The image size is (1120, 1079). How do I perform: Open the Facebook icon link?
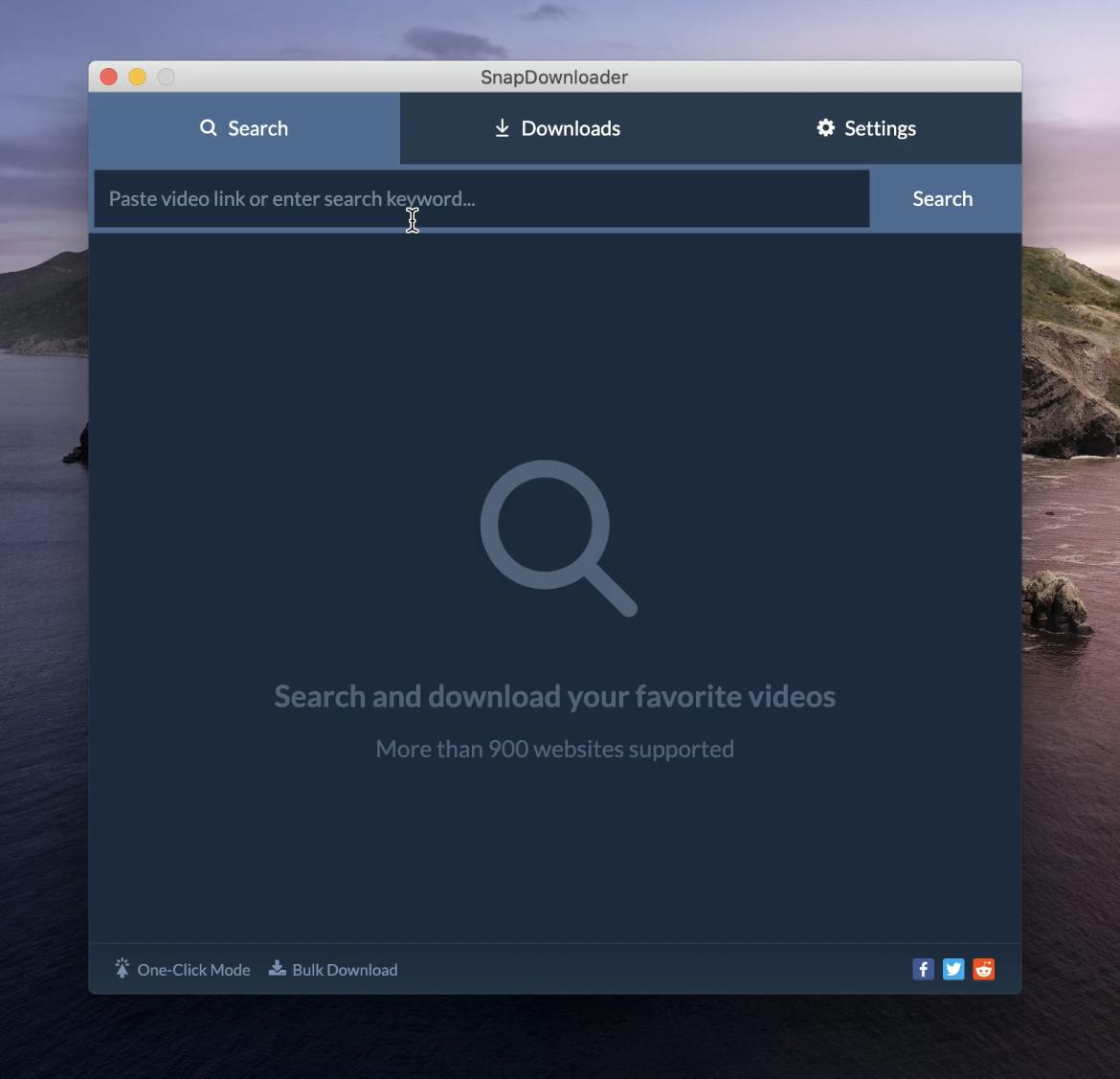(923, 969)
